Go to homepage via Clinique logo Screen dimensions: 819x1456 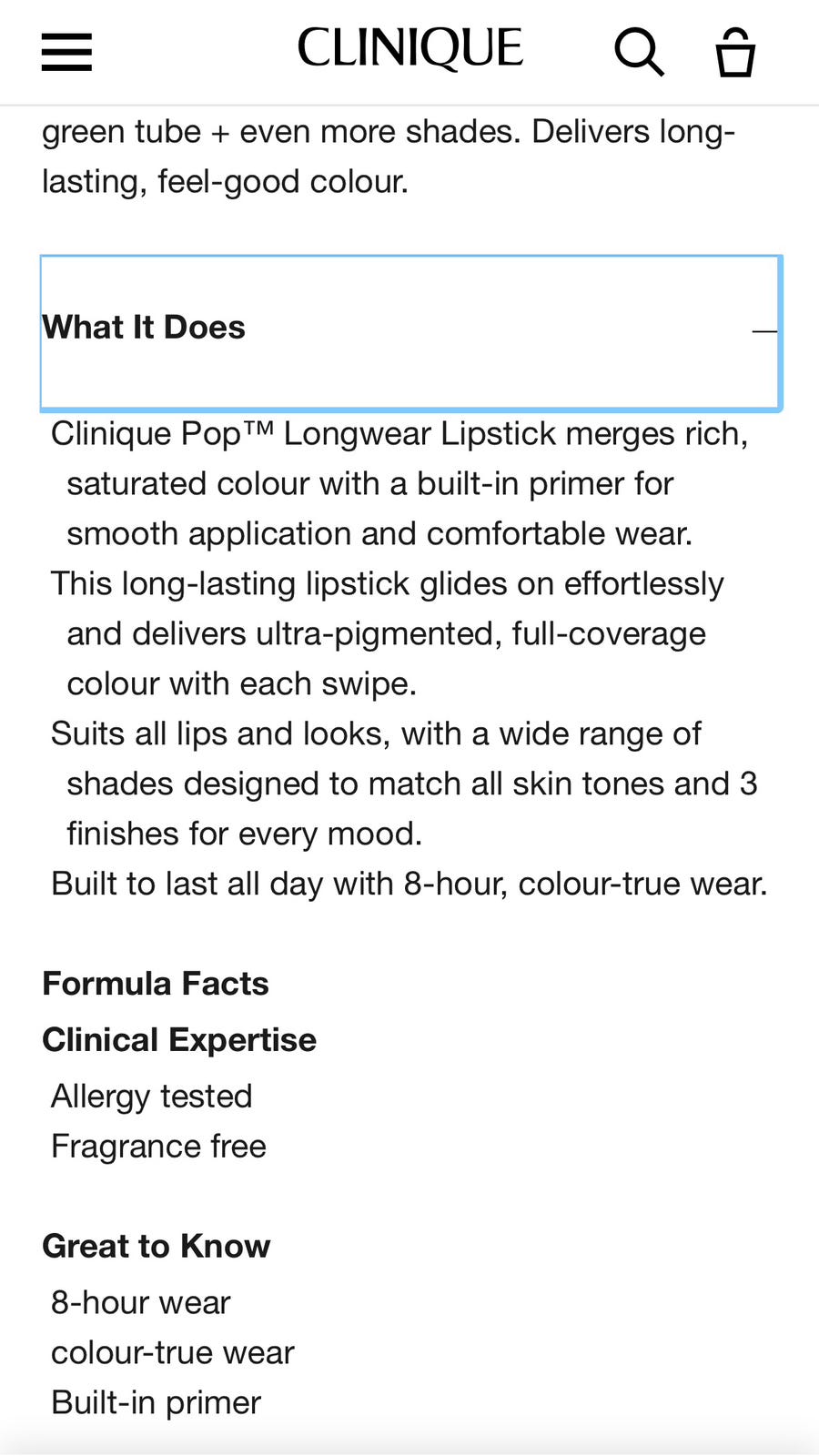coord(409,48)
